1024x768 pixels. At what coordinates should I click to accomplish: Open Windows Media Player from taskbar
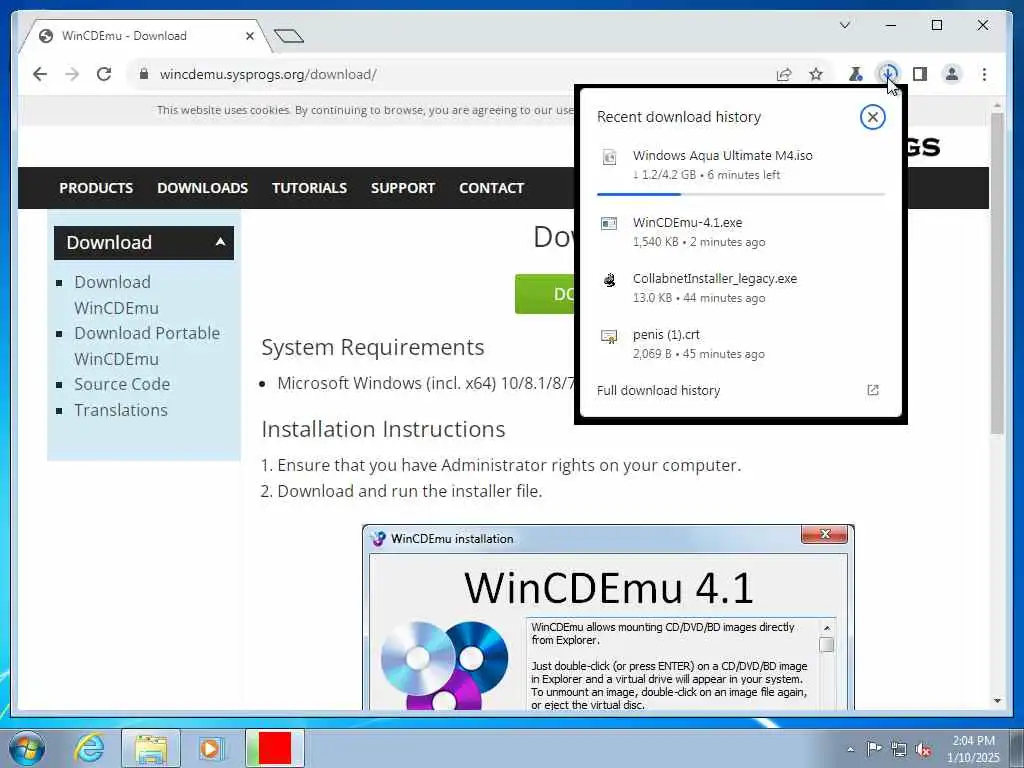(x=210, y=748)
